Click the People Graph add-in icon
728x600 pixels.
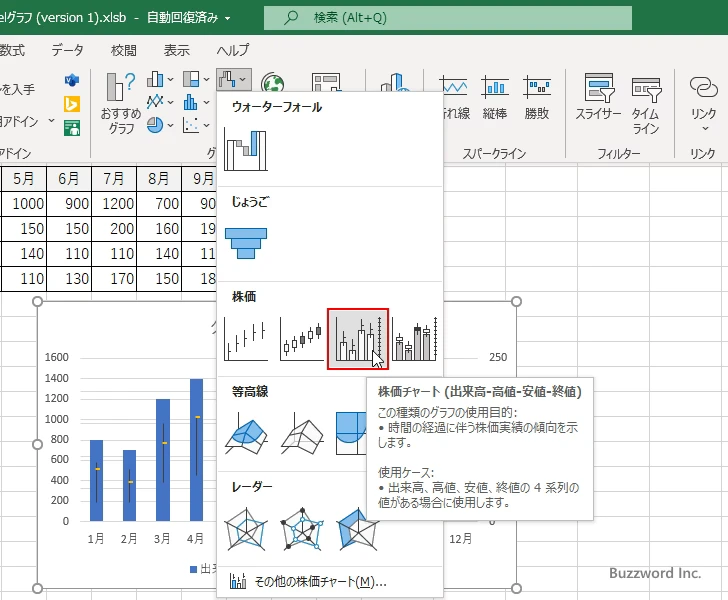[x=72, y=128]
